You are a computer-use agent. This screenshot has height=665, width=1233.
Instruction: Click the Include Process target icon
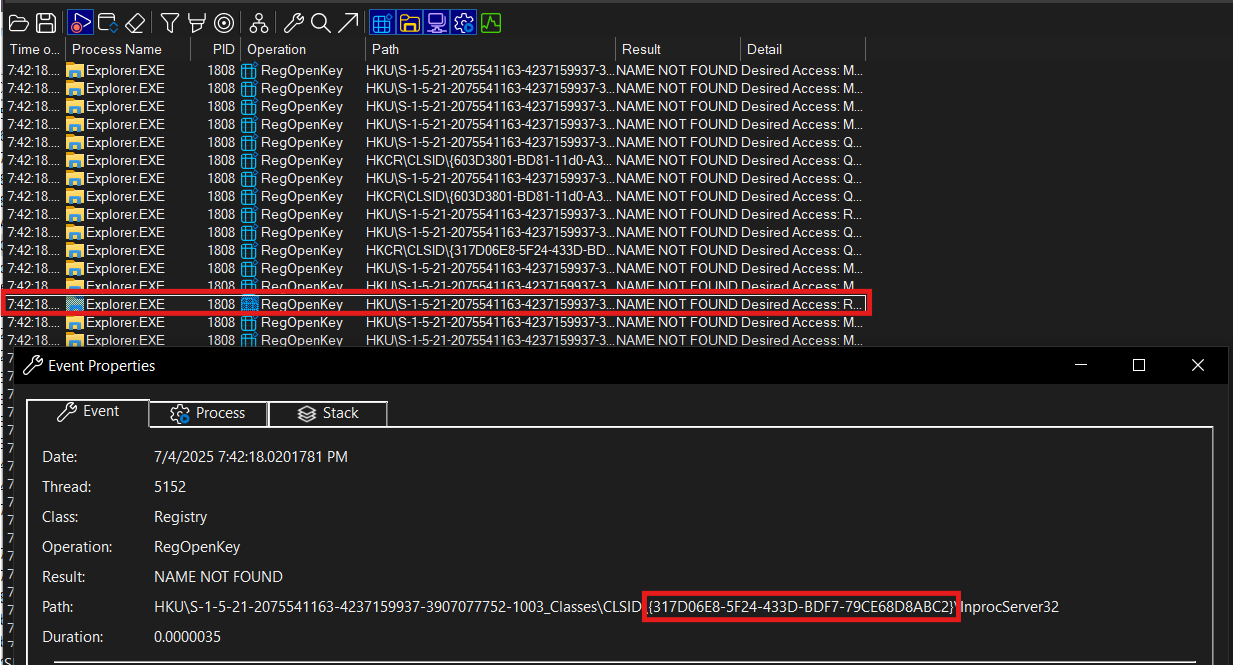[224, 22]
